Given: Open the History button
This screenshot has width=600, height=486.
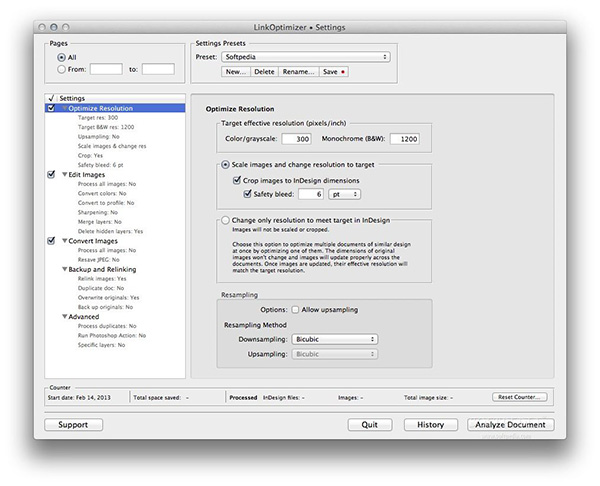Looking at the screenshot, I should click(430, 425).
